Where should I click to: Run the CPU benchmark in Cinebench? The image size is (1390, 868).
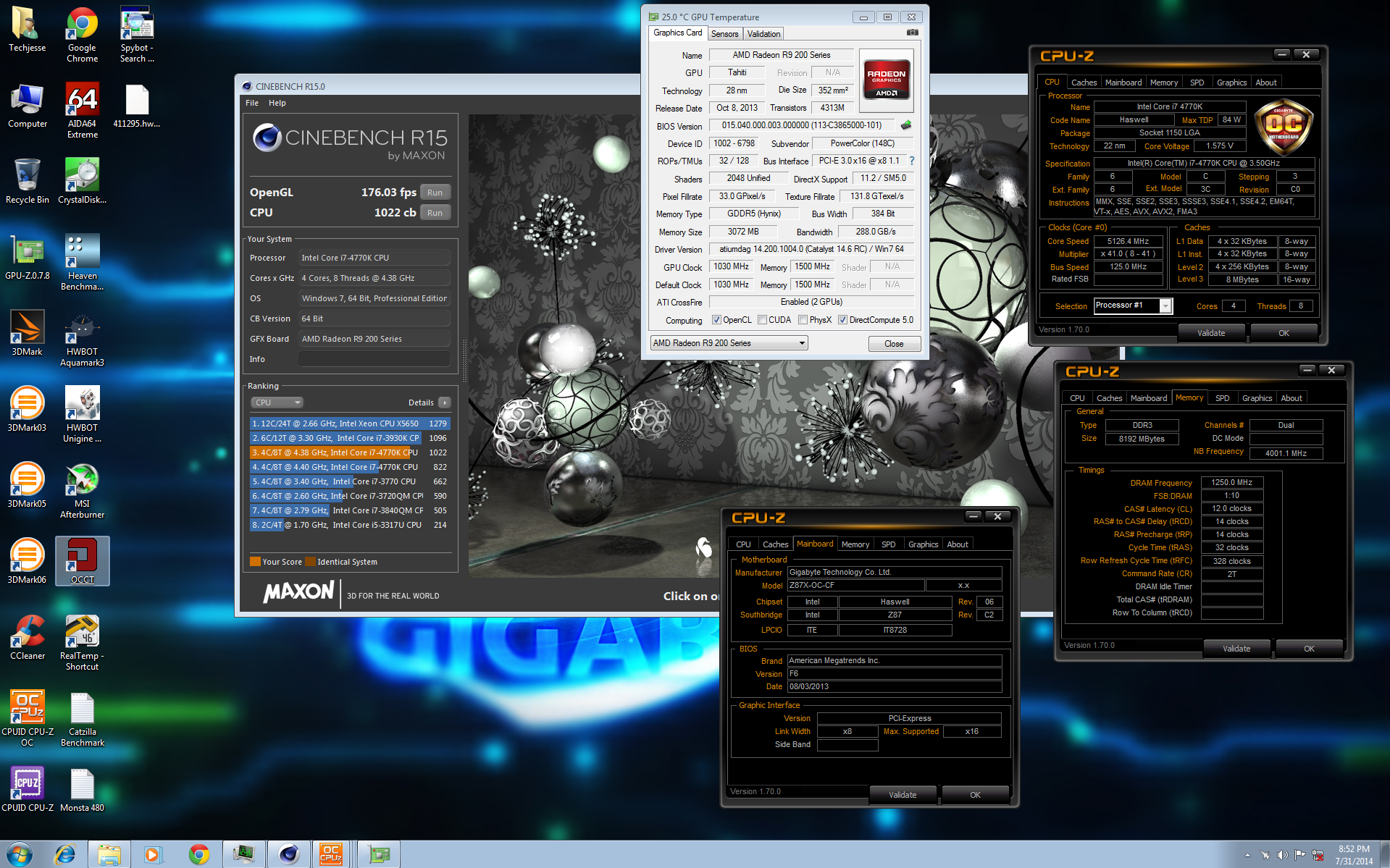point(435,213)
